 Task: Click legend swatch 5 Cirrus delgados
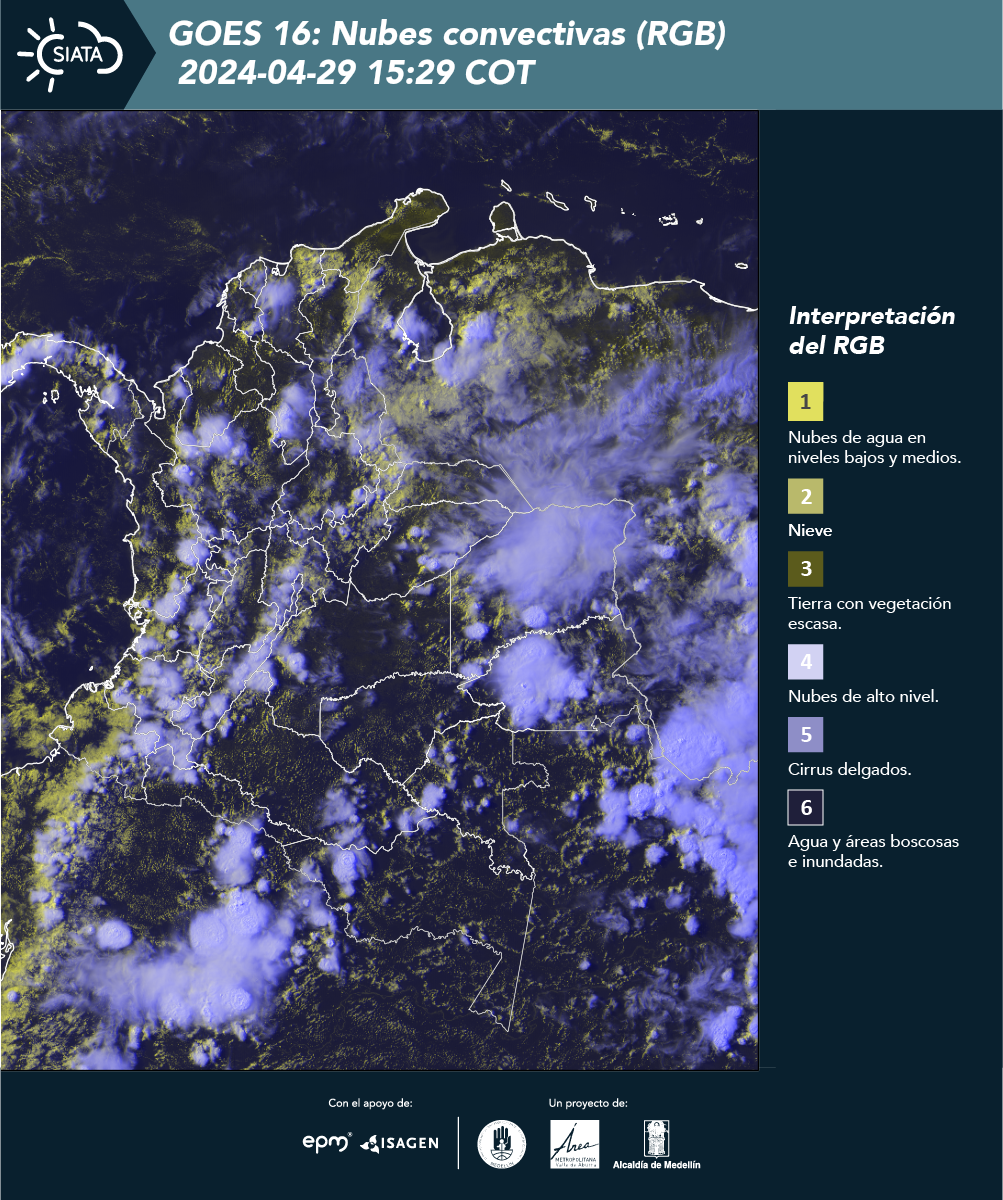pyautogui.click(x=806, y=734)
